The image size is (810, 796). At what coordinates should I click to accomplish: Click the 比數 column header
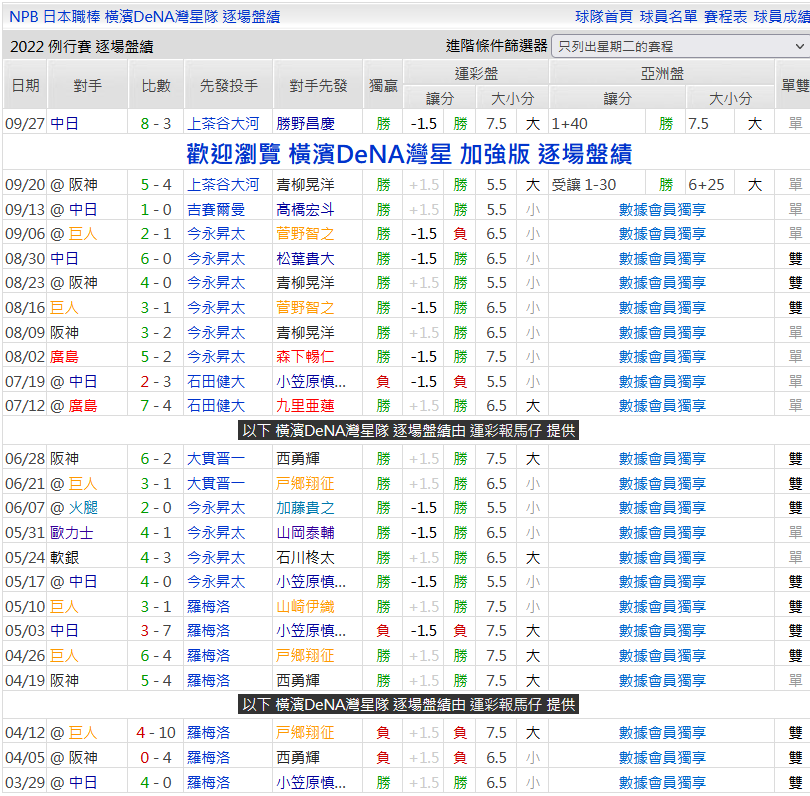tap(155, 86)
